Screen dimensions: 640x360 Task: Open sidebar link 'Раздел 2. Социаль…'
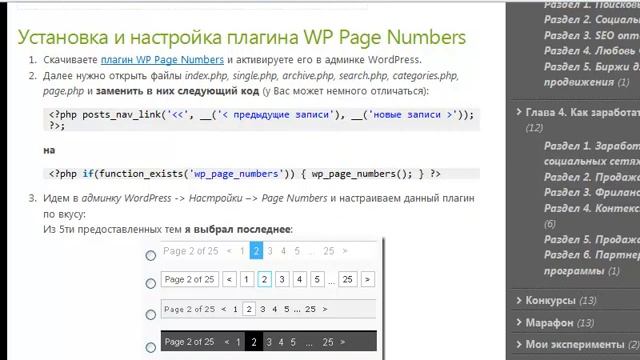click(x=592, y=20)
